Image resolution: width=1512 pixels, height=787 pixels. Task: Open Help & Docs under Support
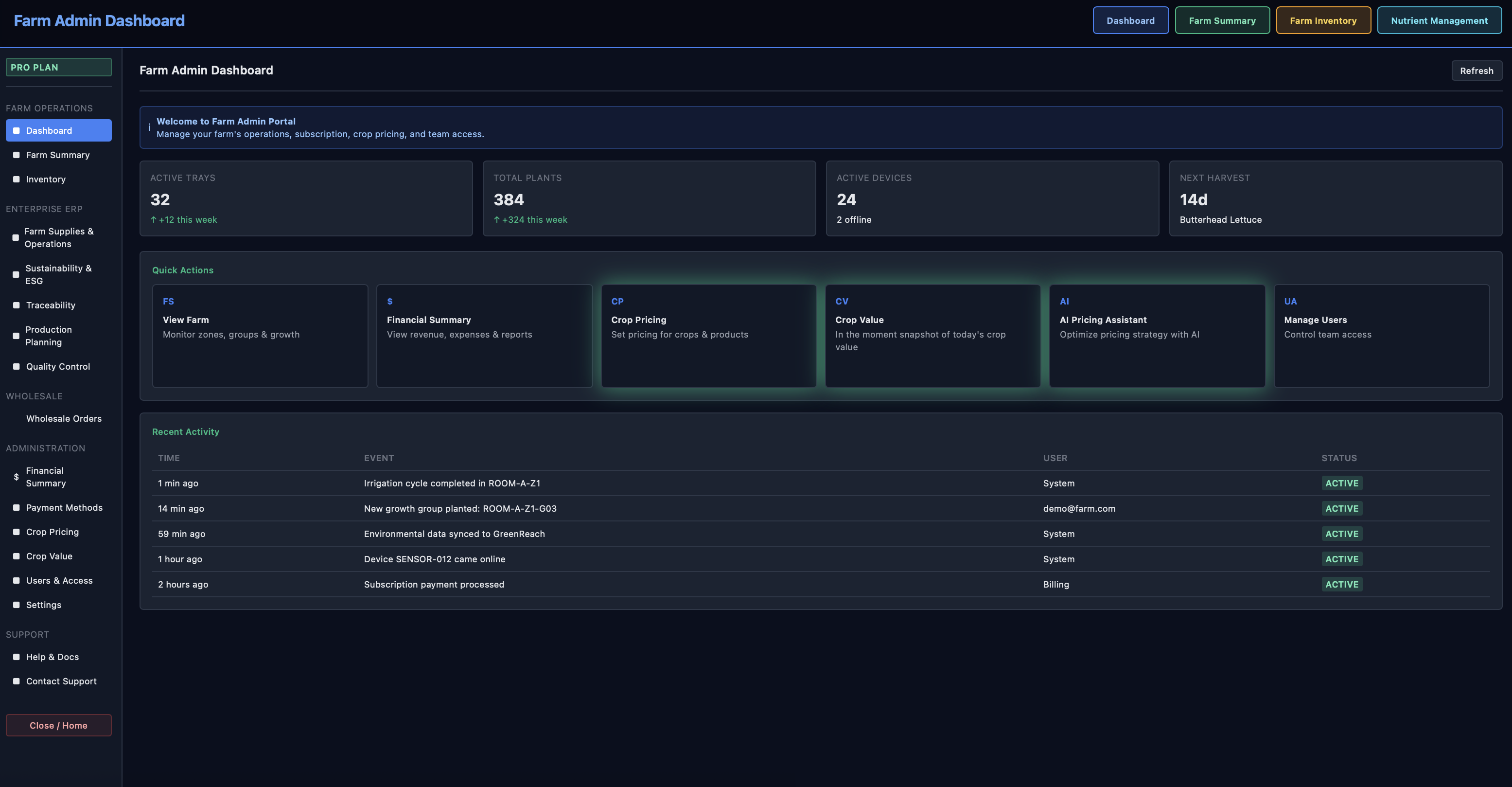(52, 657)
